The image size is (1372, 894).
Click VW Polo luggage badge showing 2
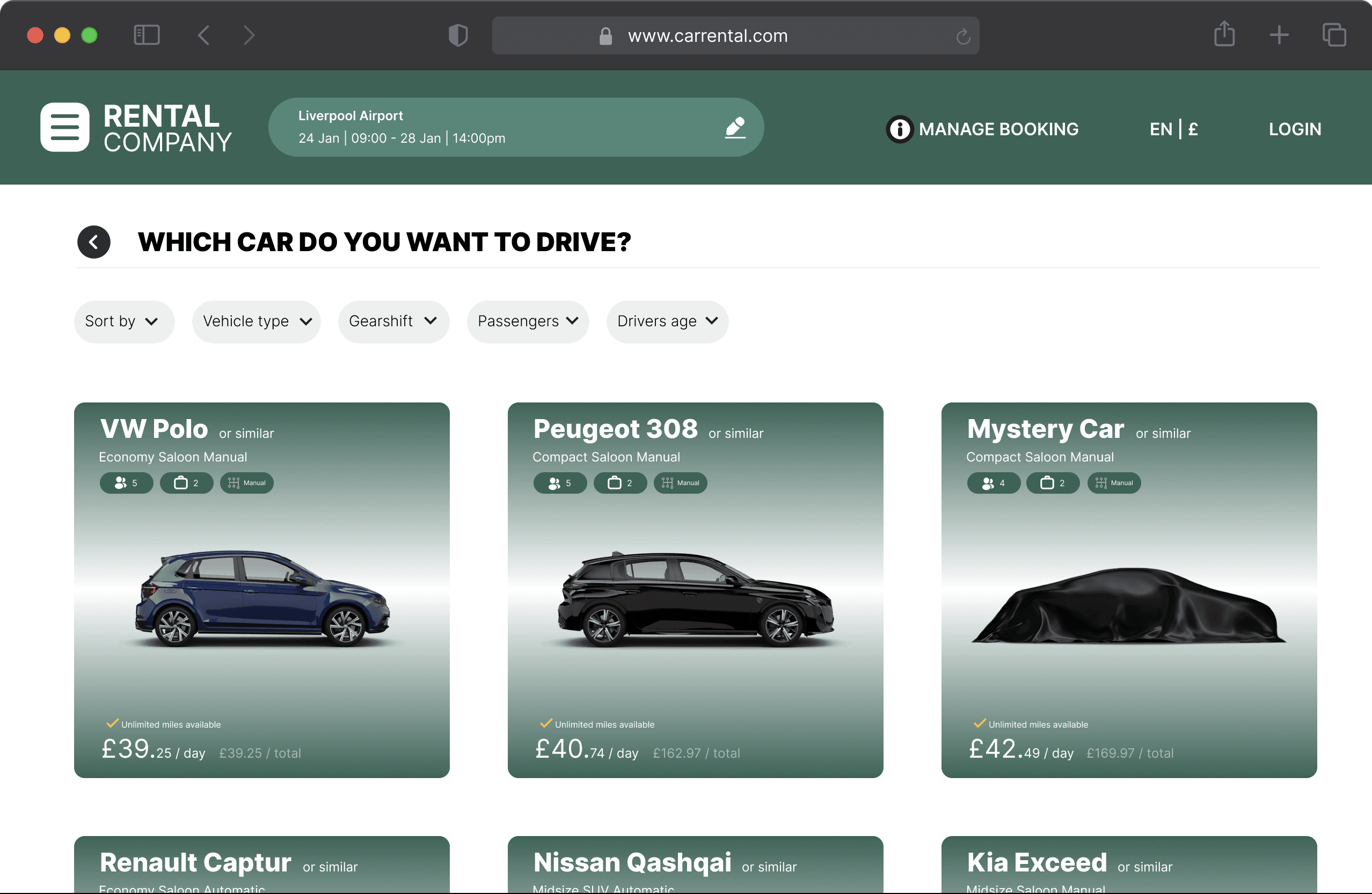coord(186,483)
